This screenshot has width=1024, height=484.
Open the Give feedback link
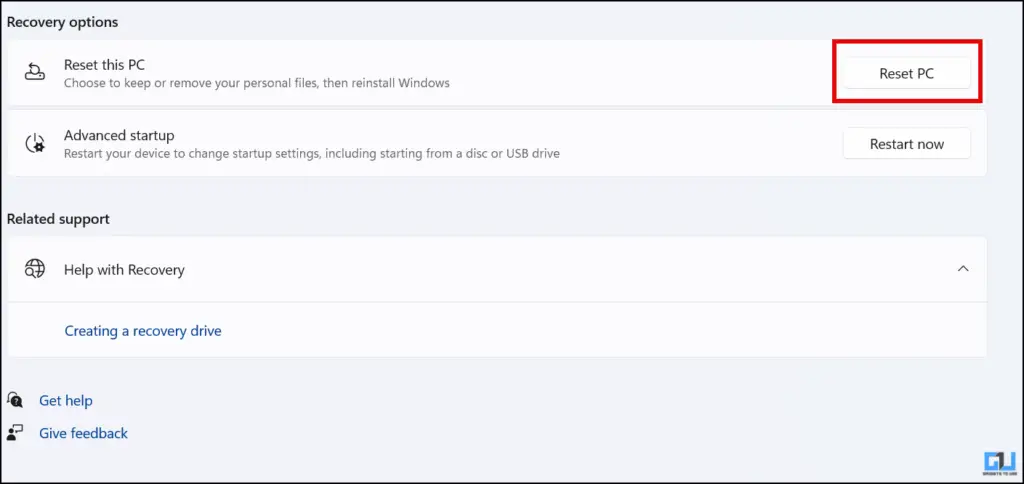pos(84,433)
